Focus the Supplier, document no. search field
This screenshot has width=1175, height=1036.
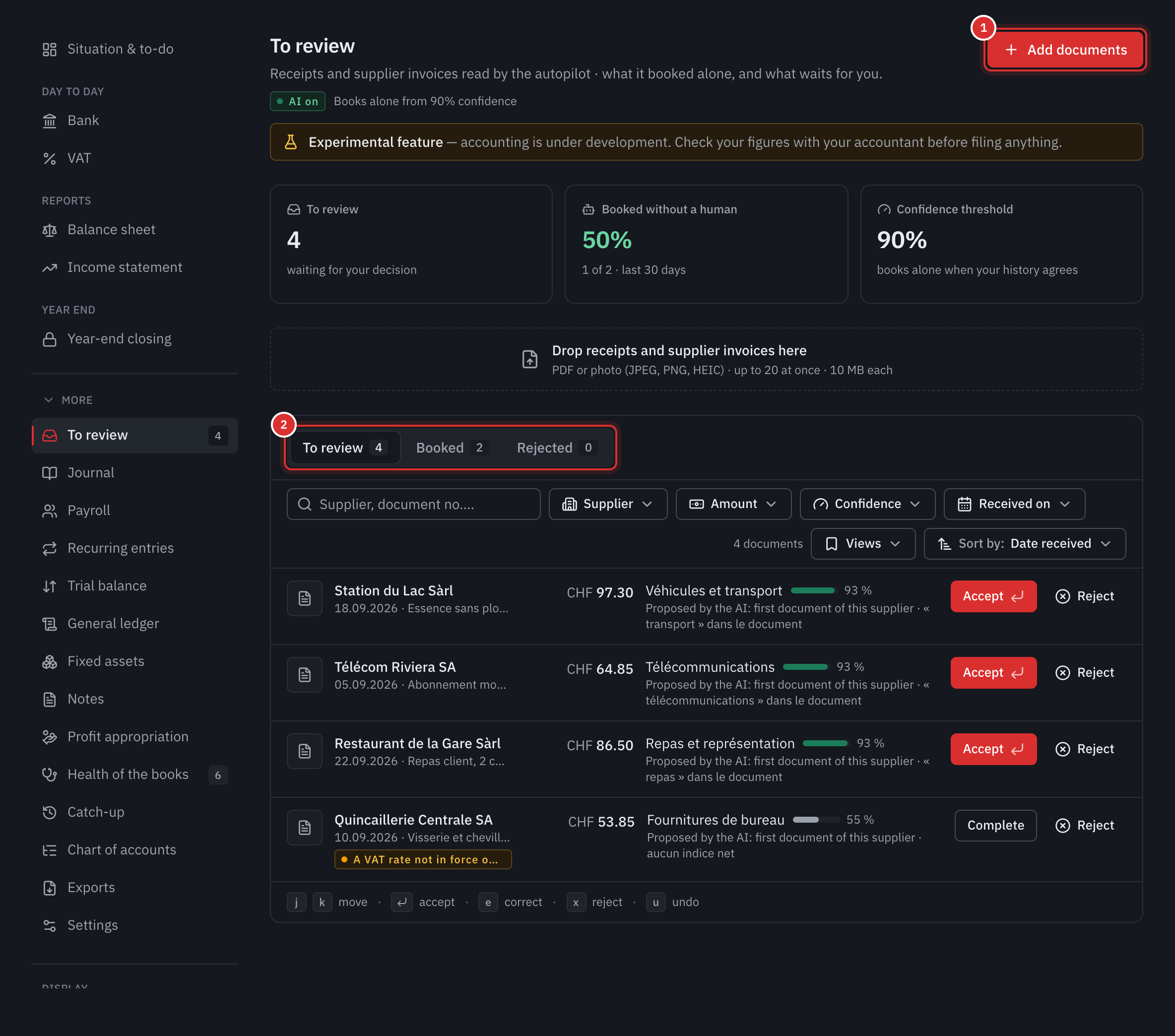pyautogui.click(x=413, y=504)
